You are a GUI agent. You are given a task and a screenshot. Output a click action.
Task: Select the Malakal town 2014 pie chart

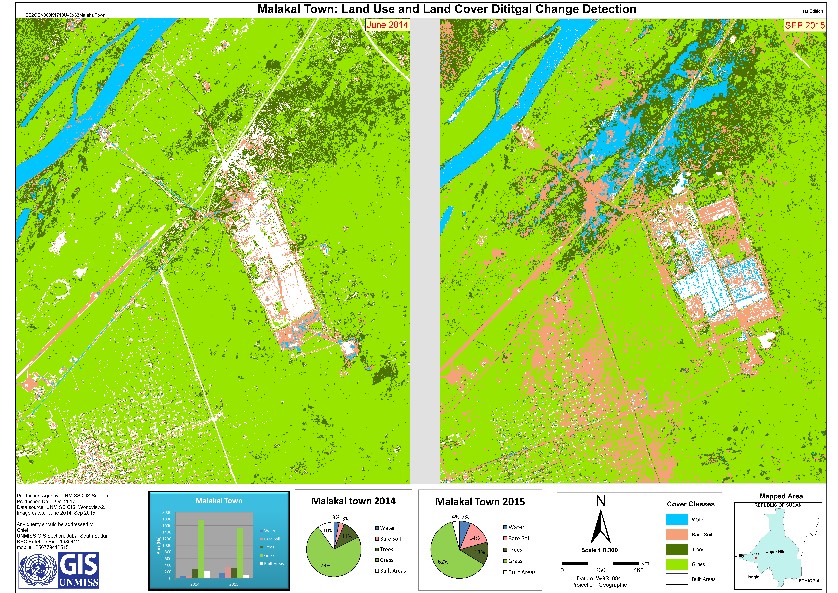point(332,548)
